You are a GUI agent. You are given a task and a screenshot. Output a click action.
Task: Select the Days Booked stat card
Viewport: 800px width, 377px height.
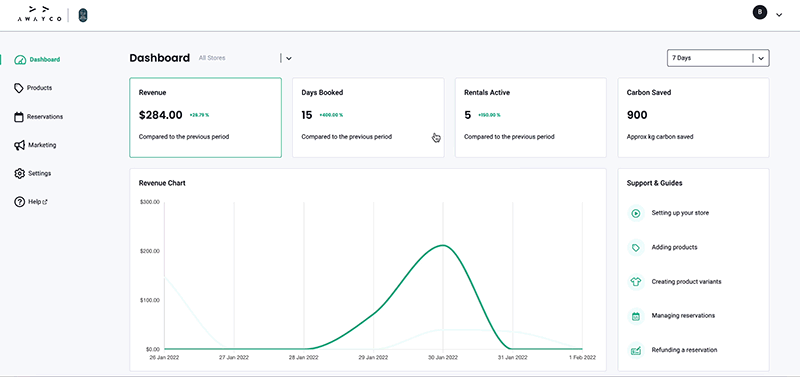[x=368, y=118]
